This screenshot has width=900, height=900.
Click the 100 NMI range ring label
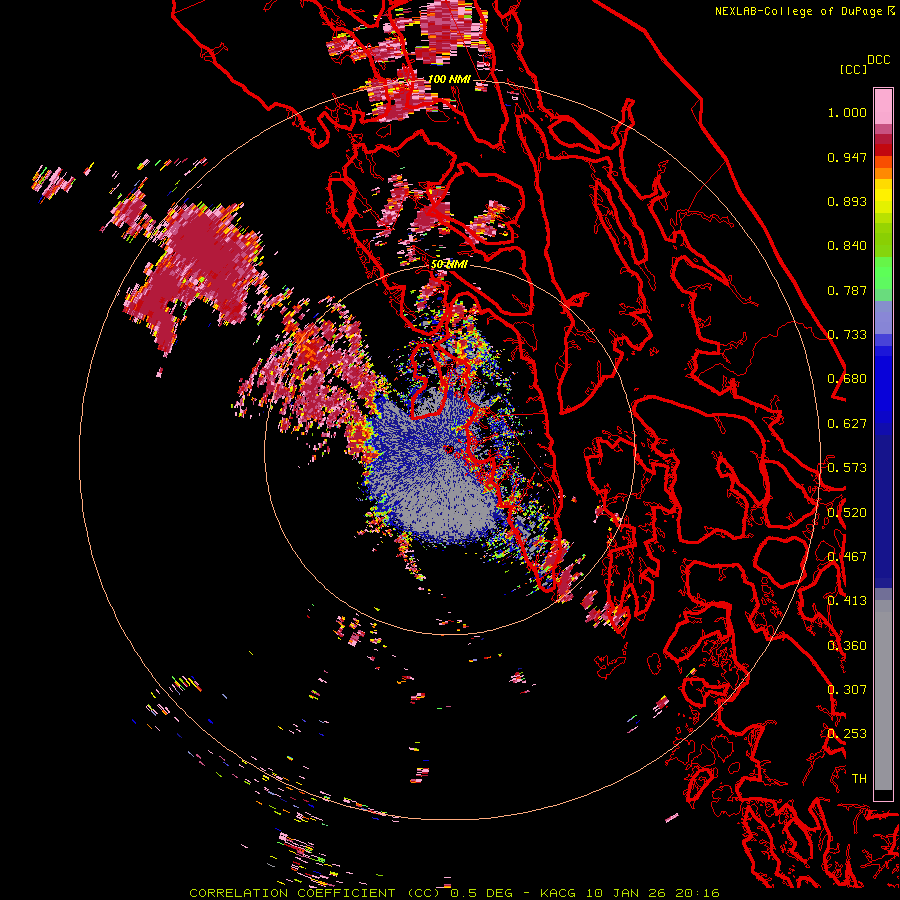[449, 79]
